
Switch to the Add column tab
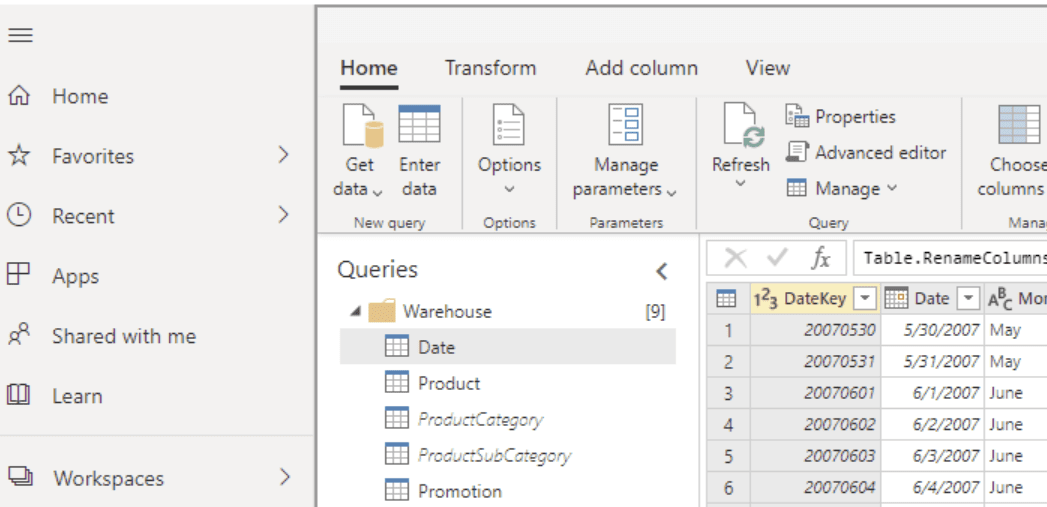[x=641, y=68]
